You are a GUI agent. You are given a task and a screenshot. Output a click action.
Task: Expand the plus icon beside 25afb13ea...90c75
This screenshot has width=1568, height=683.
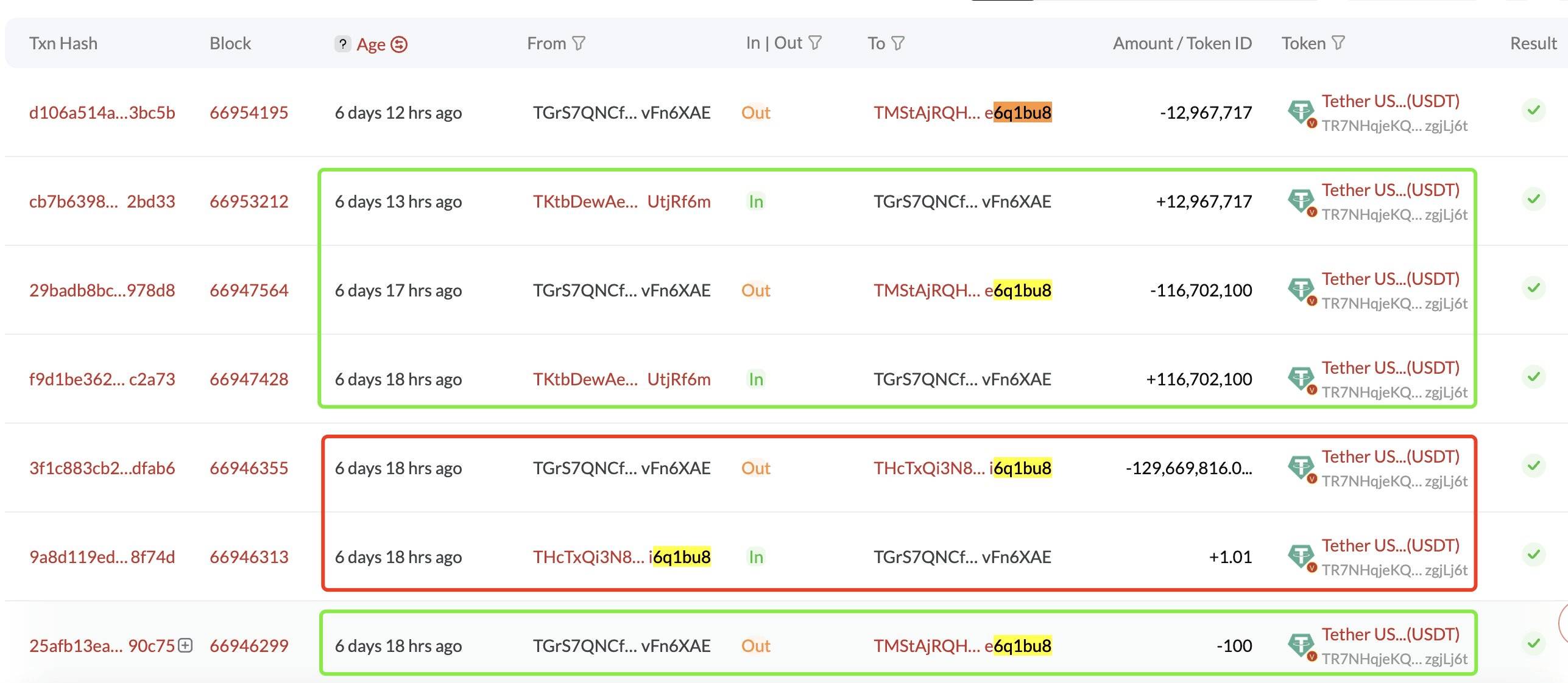coord(185,645)
